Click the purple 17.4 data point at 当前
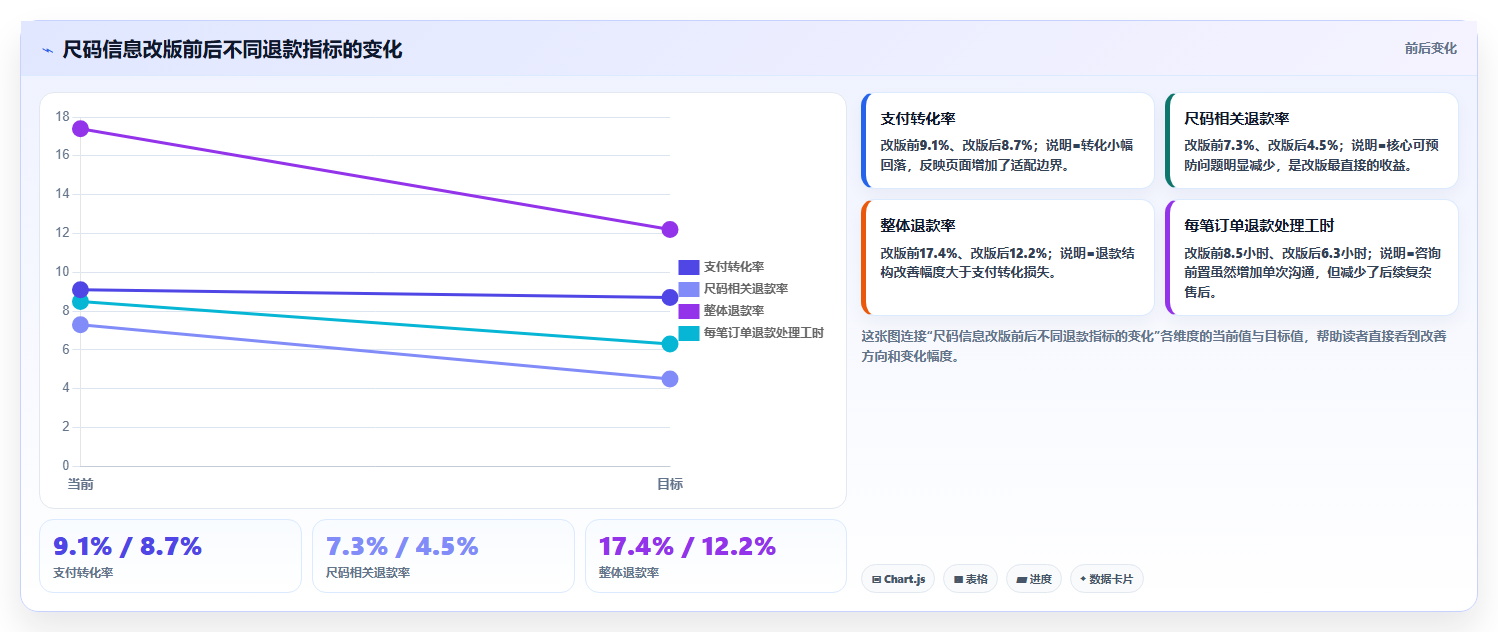 click(x=80, y=128)
